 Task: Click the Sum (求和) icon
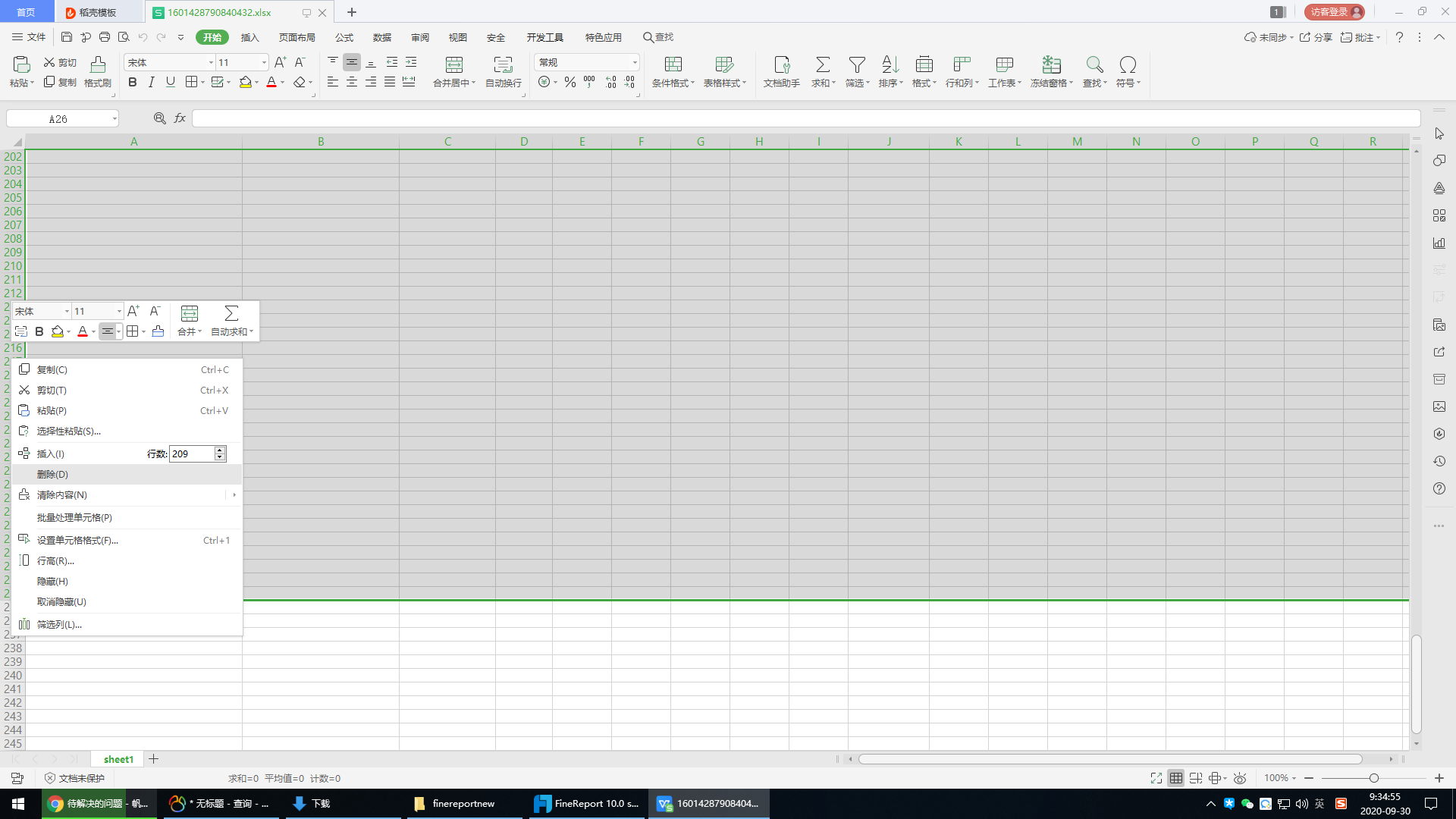[823, 64]
